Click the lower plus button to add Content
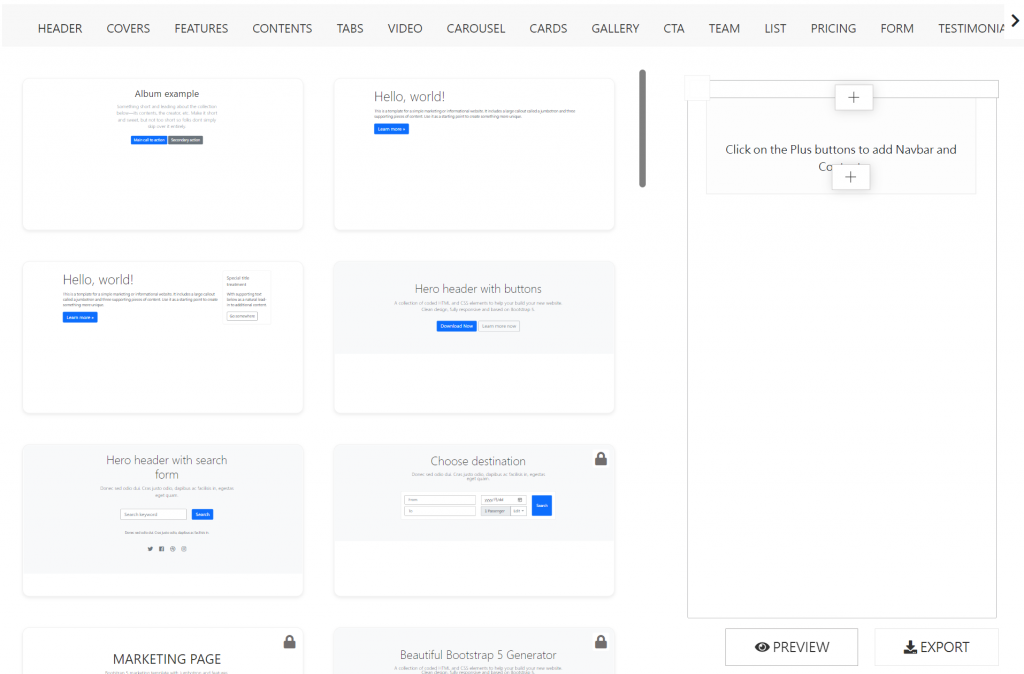1024x674 pixels. 850,177
